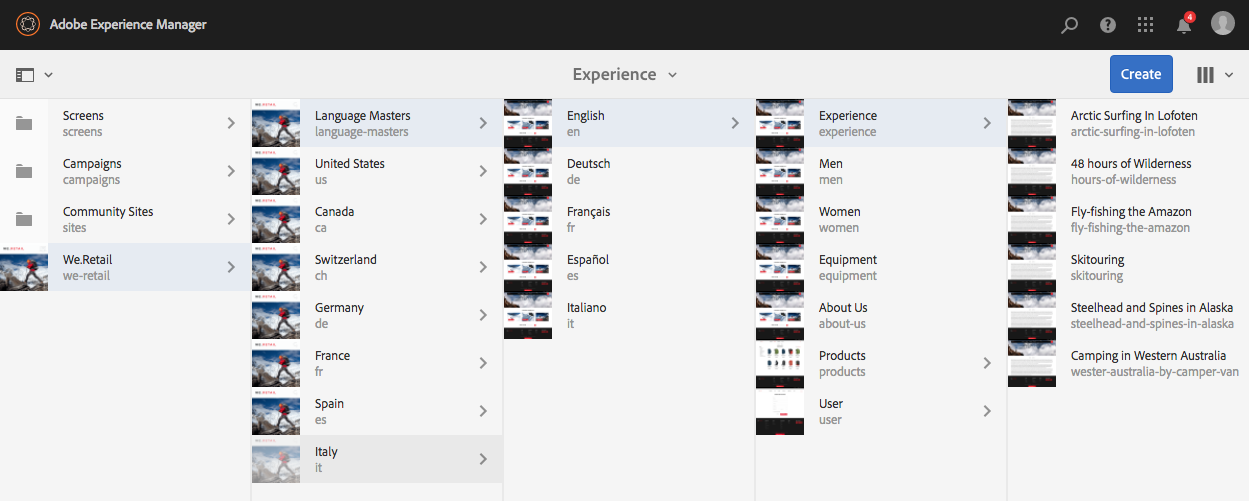
Task: Open the About Us page item
Action: [843, 315]
